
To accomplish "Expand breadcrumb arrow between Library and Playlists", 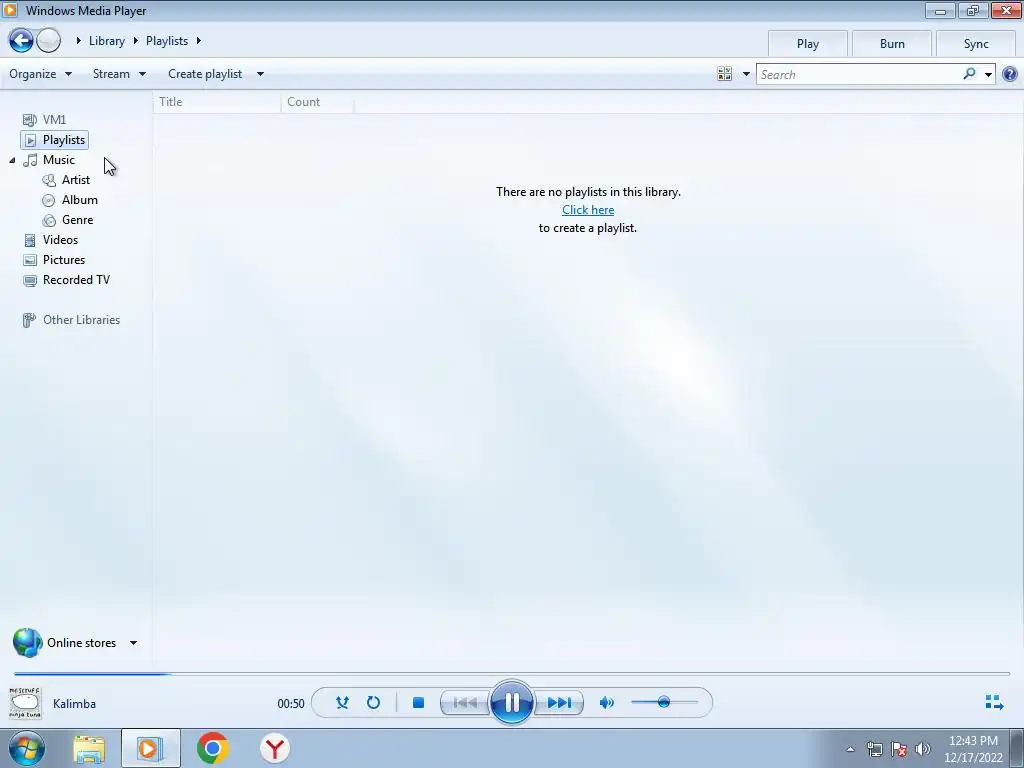I will tap(135, 40).
